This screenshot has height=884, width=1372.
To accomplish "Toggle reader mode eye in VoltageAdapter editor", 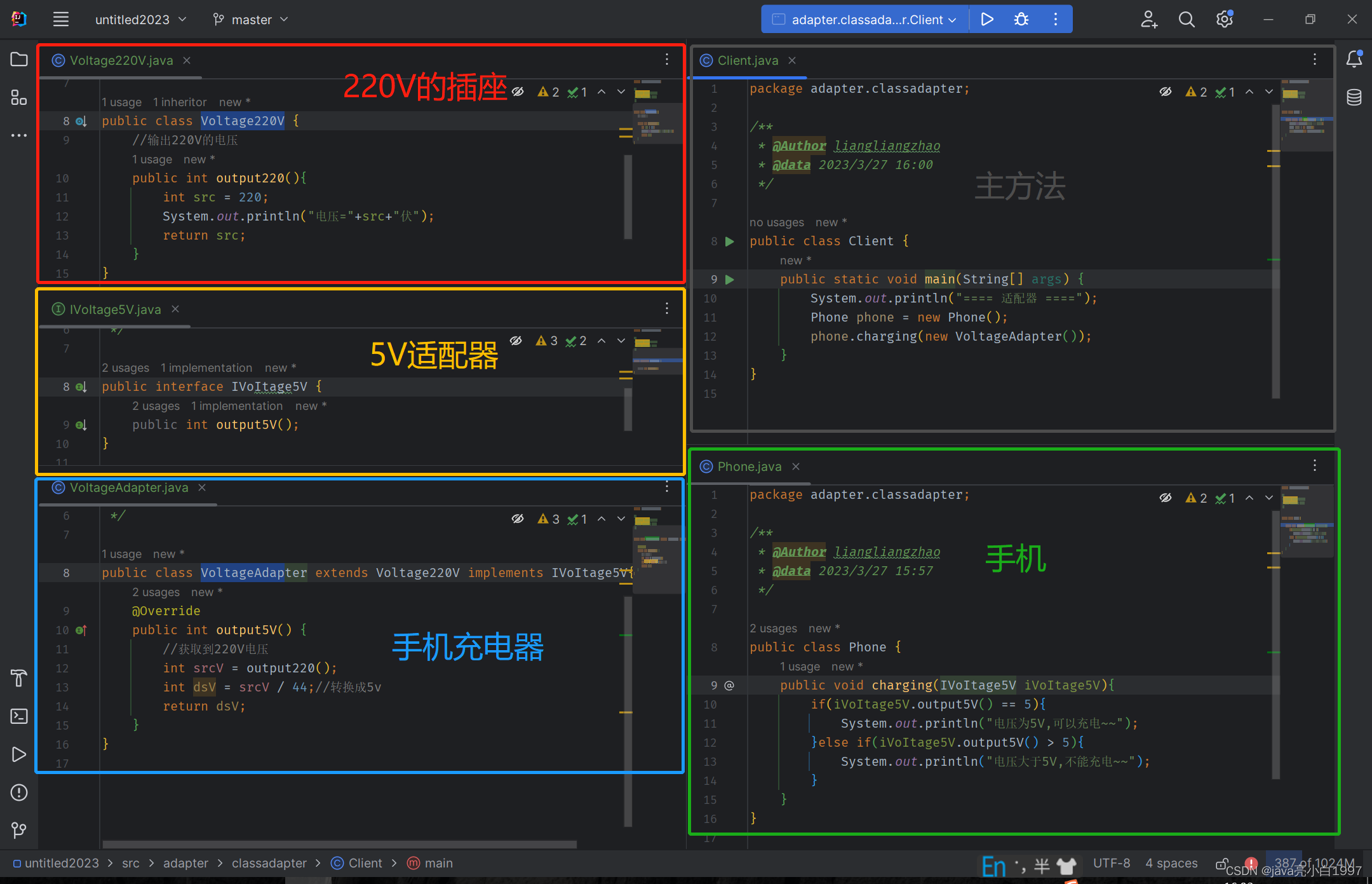I will 518,519.
